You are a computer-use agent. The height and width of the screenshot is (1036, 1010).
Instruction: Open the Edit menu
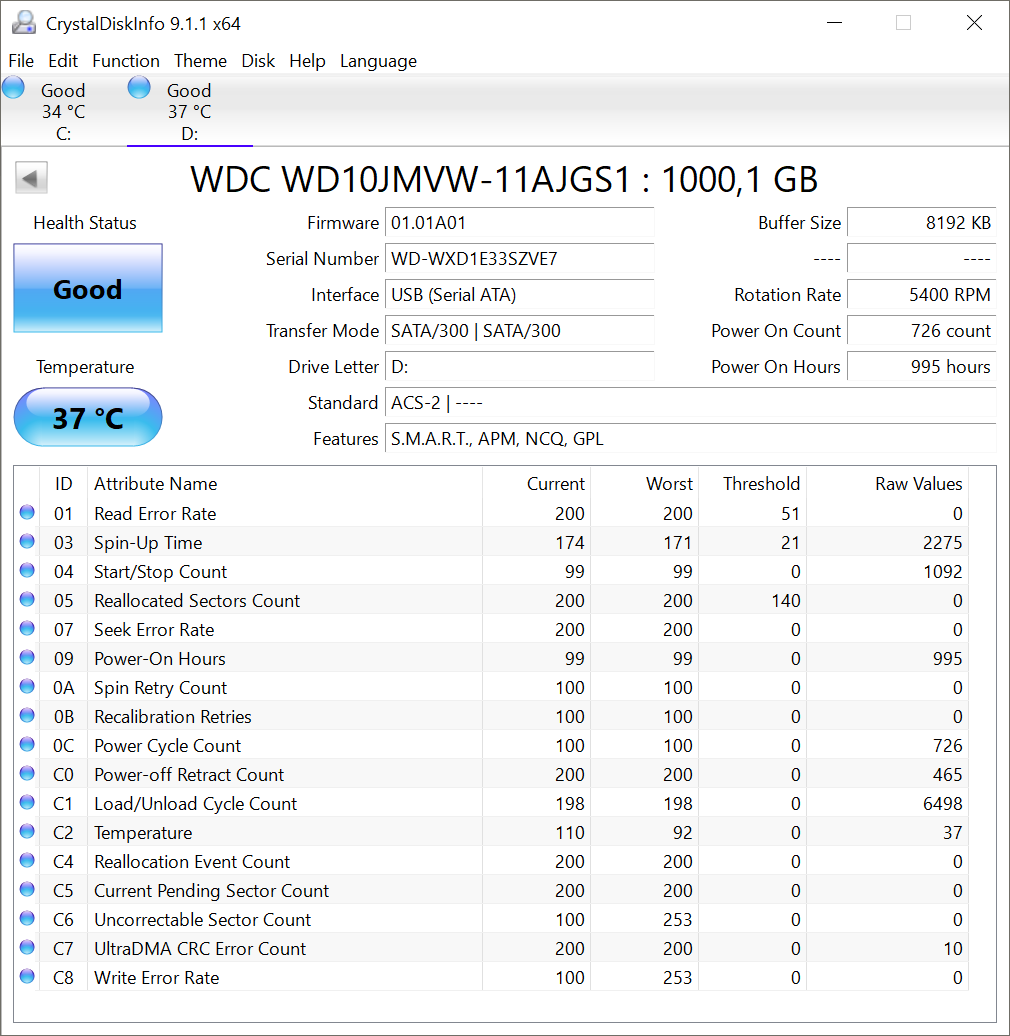click(x=63, y=61)
